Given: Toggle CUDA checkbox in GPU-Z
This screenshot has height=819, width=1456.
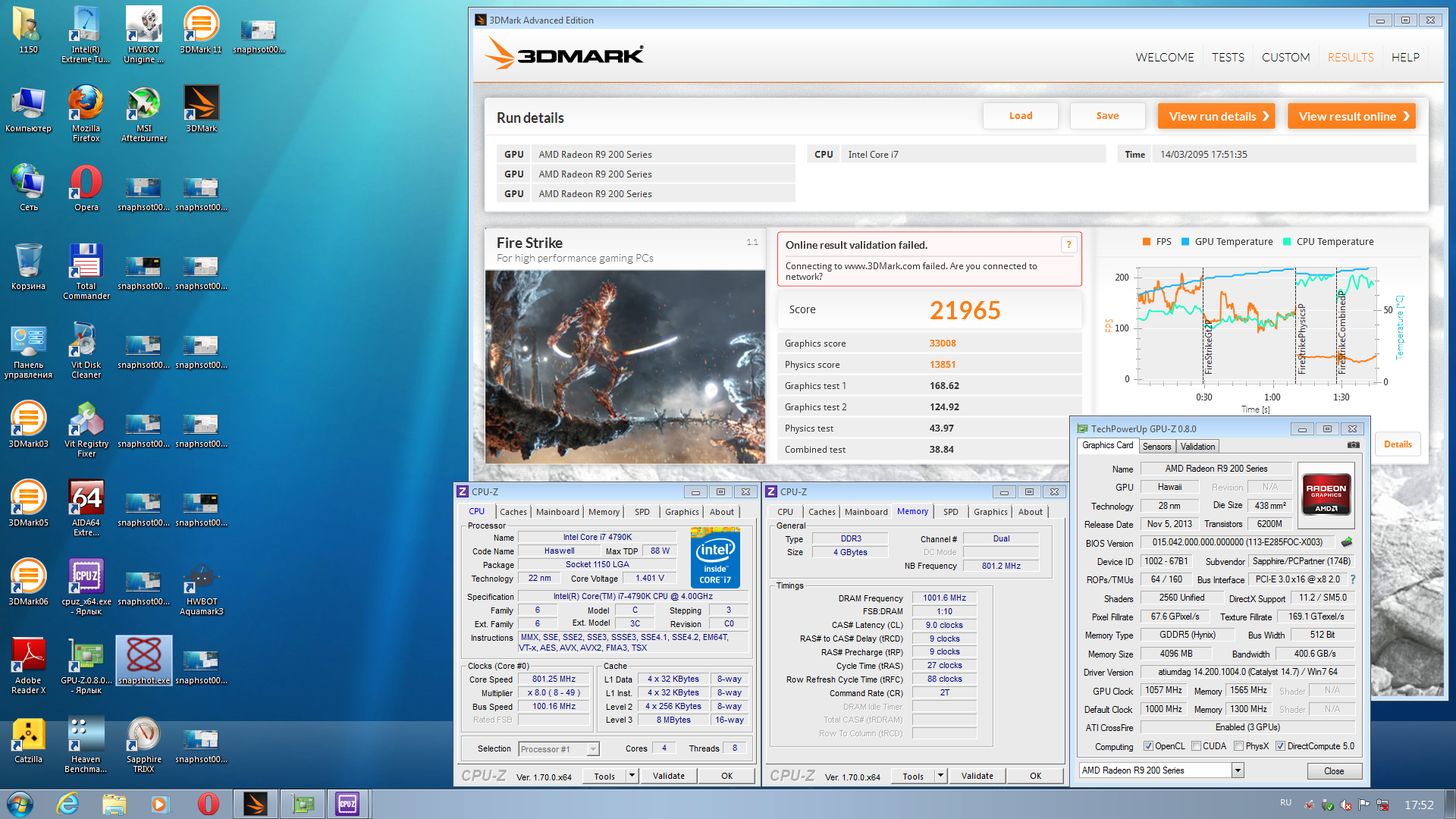Looking at the screenshot, I should pyautogui.click(x=1196, y=746).
